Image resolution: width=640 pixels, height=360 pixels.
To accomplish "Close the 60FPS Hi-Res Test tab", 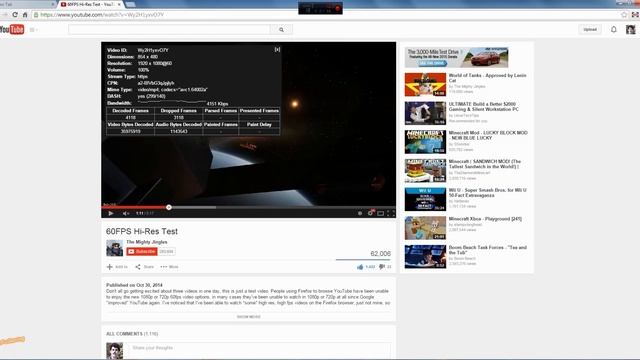I will [x=119, y=4].
